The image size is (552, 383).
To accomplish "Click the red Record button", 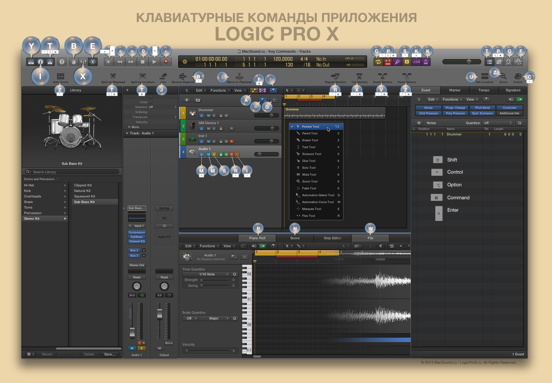I will 166,62.
